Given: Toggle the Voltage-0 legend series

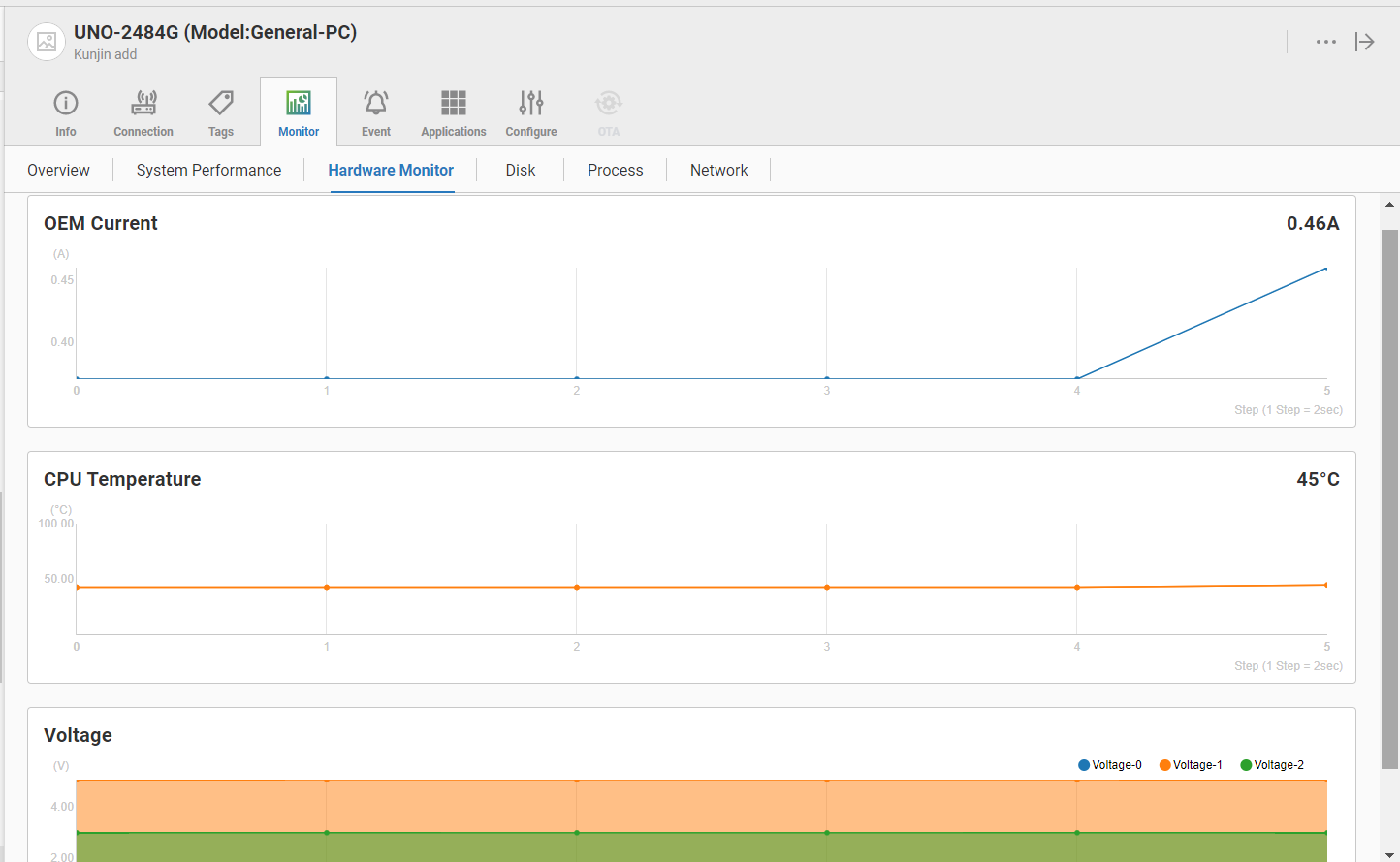Looking at the screenshot, I should coord(1110,765).
